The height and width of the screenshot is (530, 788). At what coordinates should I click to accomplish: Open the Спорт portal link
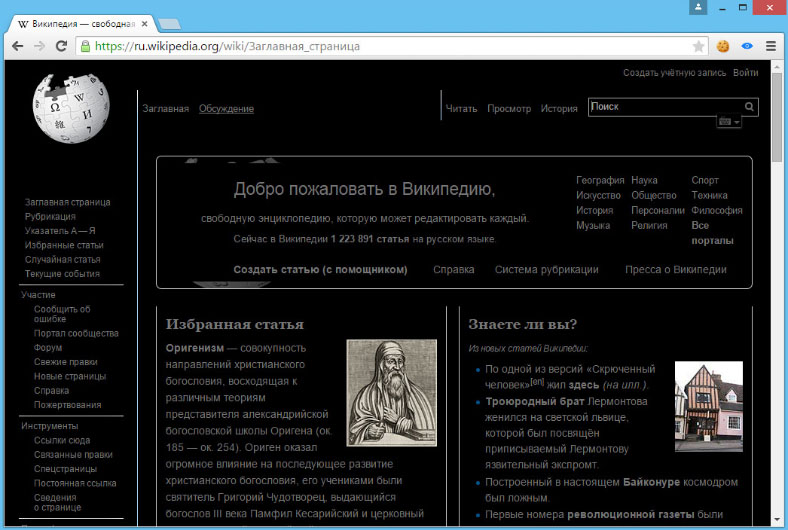pyautogui.click(x=705, y=180)
